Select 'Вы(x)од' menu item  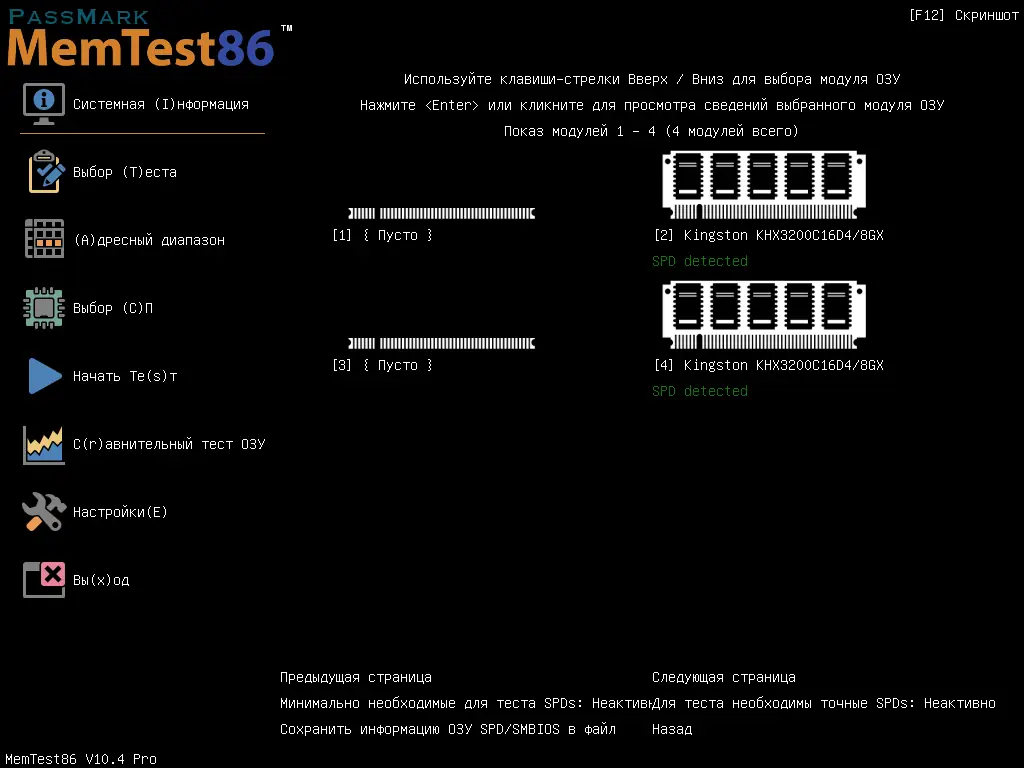point(101,580)
